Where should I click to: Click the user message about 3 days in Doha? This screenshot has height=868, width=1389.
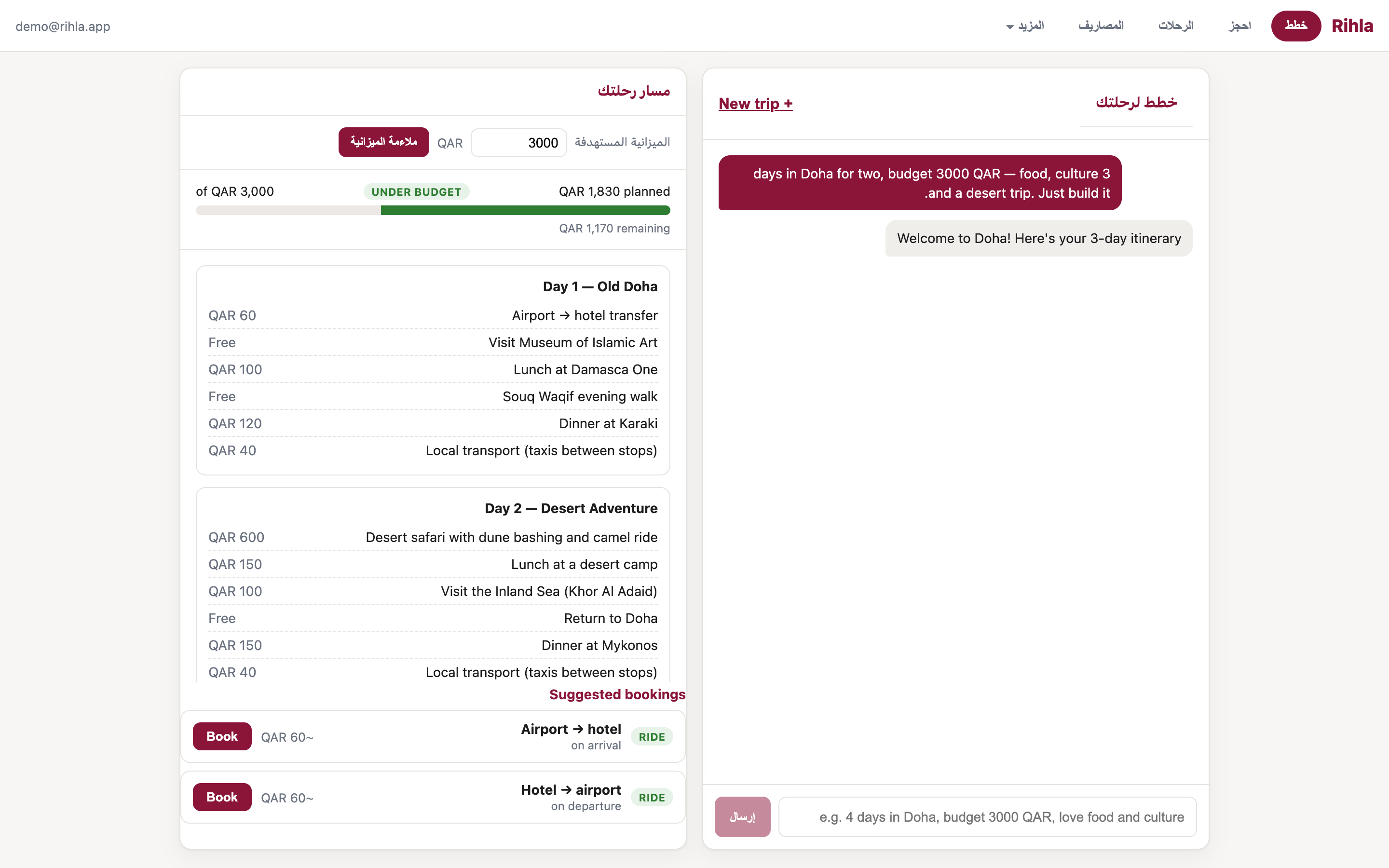pyautogui.click(x=920, y=183)
